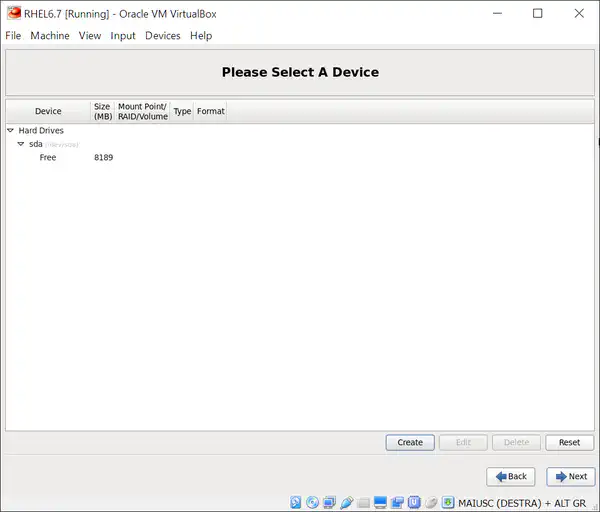Select the Free space row
Image resolution: width=600 pixels, height=512 pixels.
(48, 158)
